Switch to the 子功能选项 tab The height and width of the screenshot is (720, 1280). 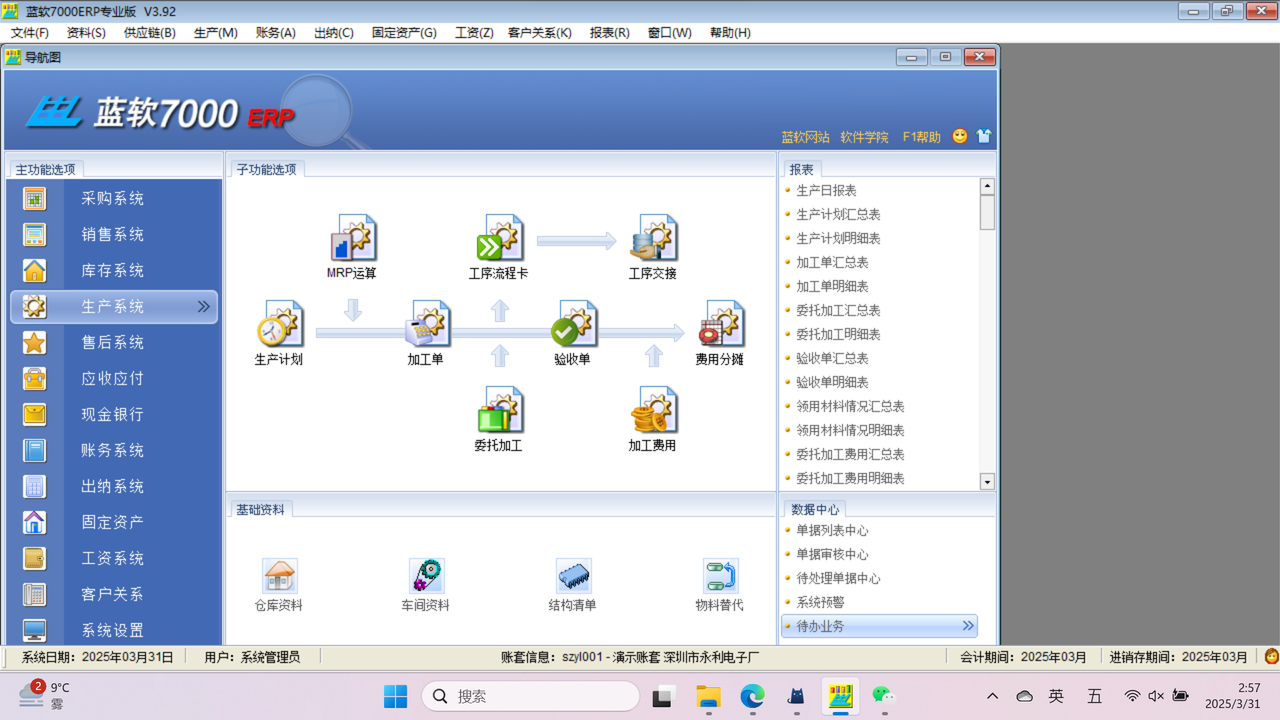(x=266, y=169)
